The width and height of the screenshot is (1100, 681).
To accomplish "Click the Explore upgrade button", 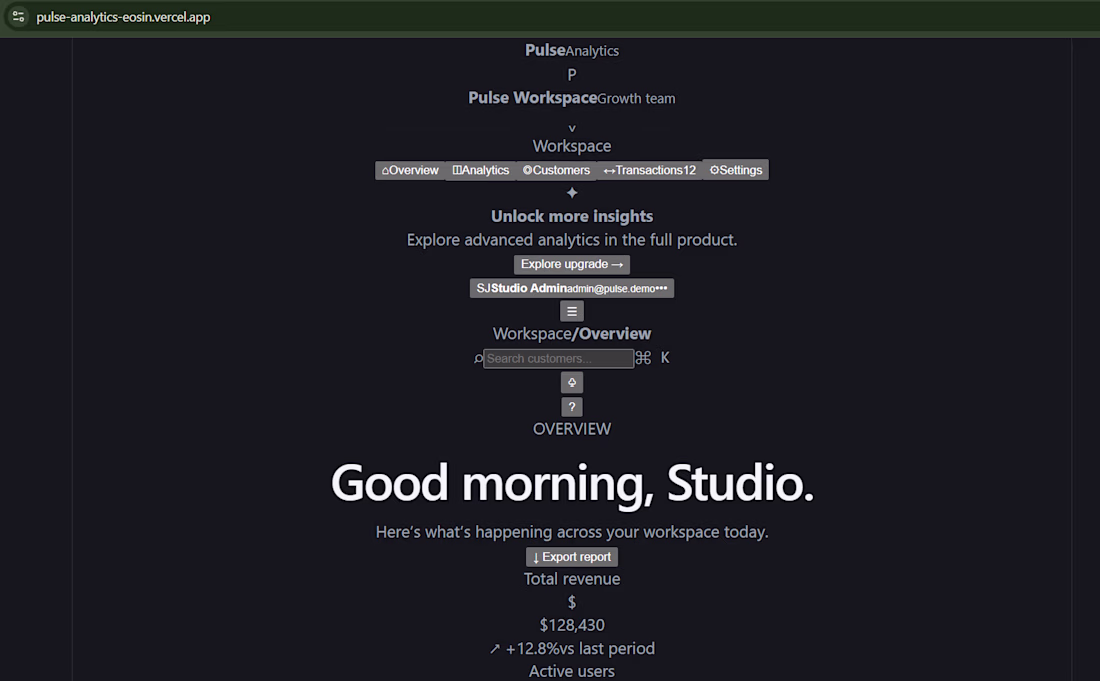I will (x=572, y=264).
